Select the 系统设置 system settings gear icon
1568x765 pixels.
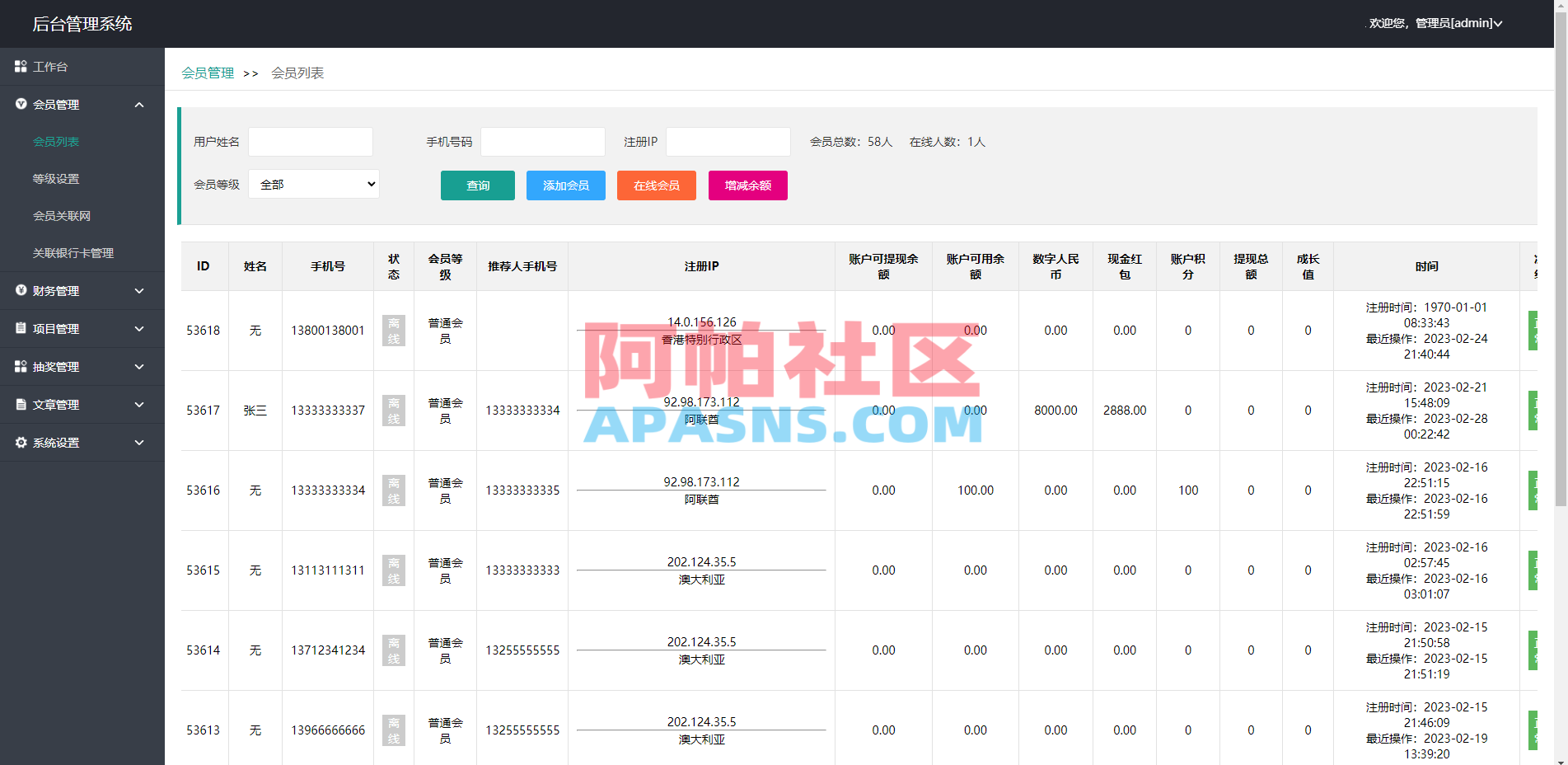point(21,442)
